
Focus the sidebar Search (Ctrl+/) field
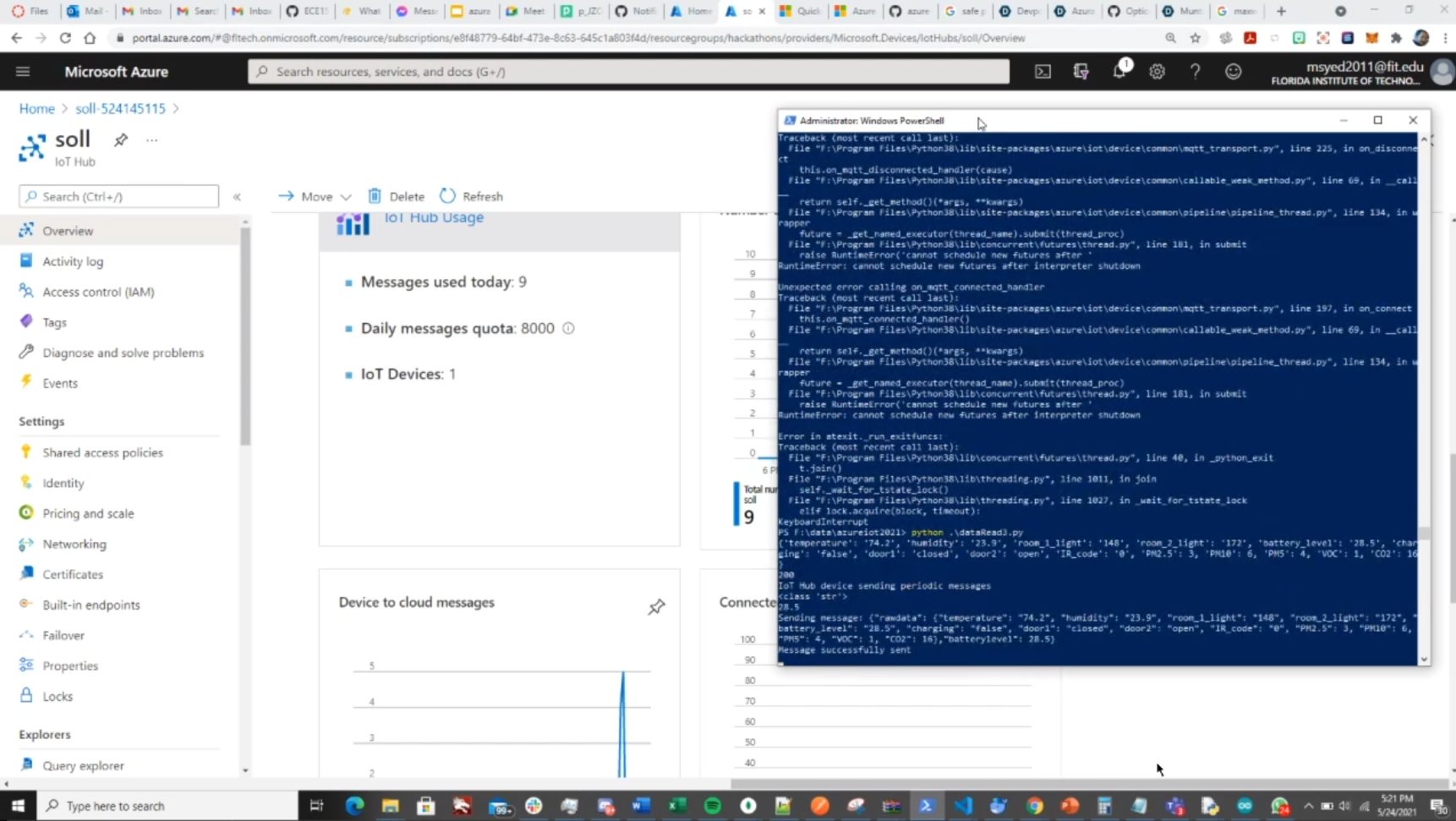pos(119,196)
